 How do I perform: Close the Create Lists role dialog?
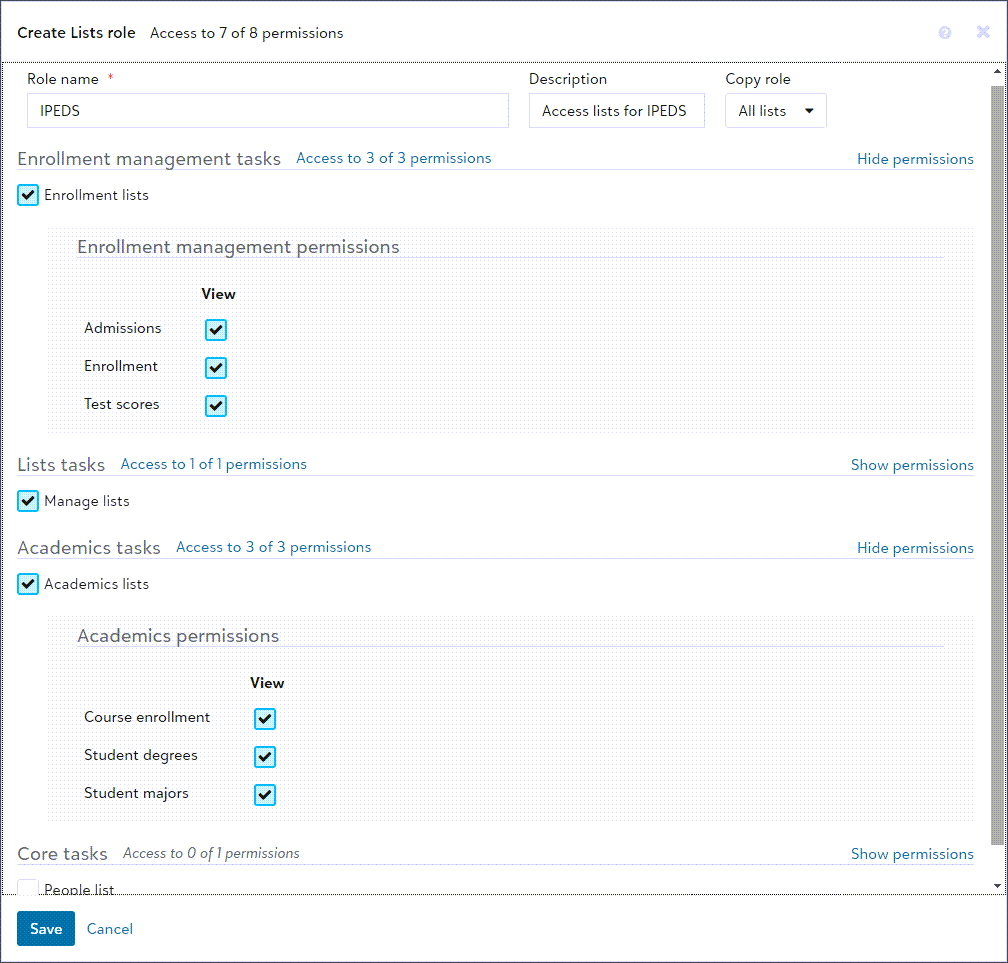click(x=983, y=32)
